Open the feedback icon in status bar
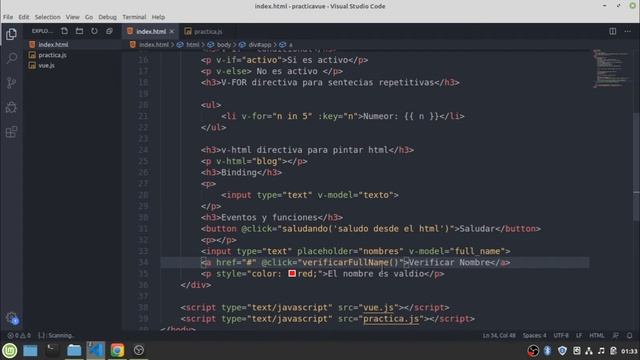This screenshot has width=640, height=360. 616,336
